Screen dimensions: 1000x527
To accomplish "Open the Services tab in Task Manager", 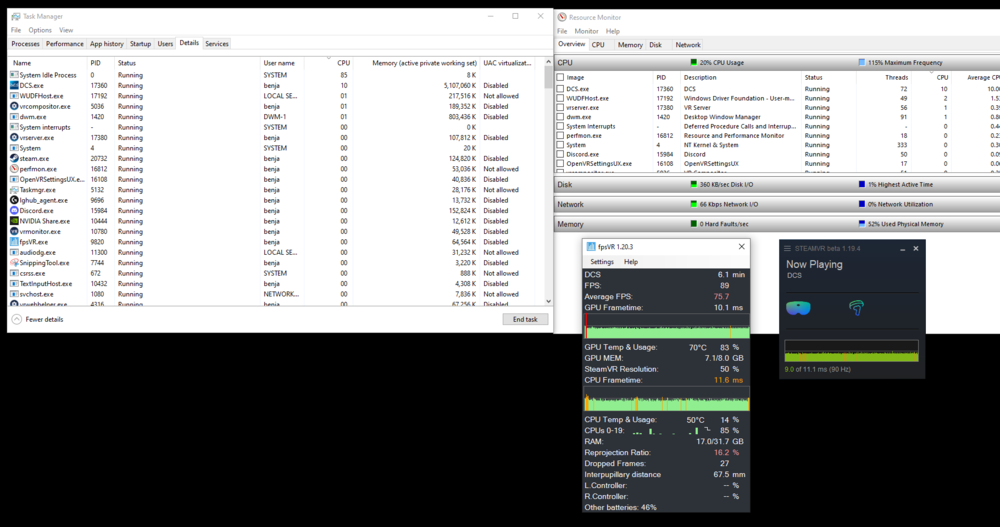I will tap(217, 44).
